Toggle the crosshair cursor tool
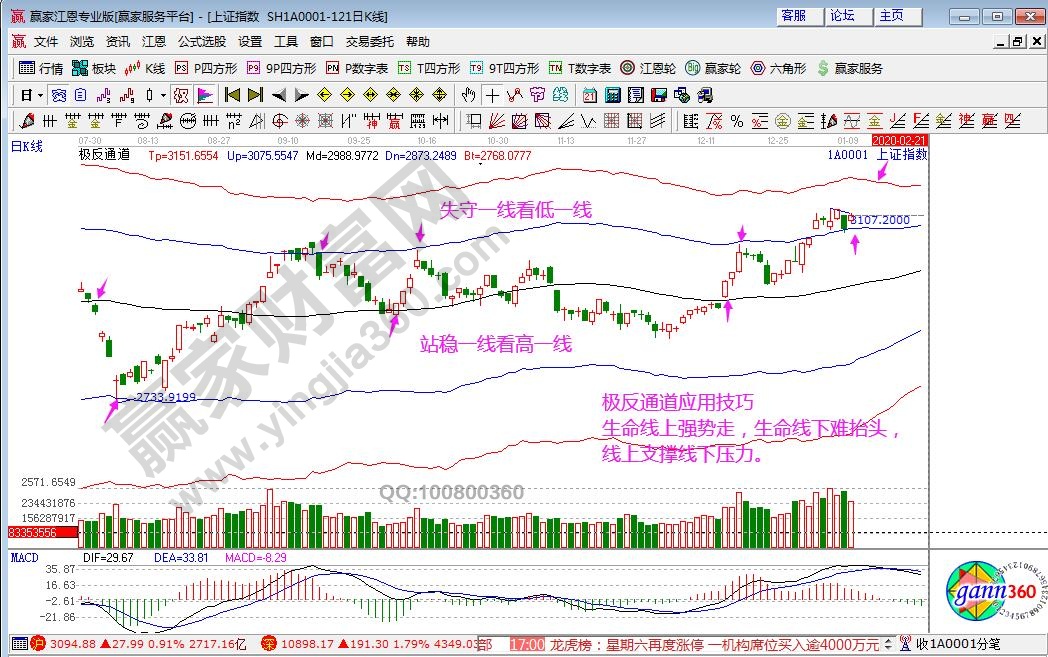Image resolution: width=1048 pixels, height=657 pixels. pyautogui.click(x=492, y=95)
